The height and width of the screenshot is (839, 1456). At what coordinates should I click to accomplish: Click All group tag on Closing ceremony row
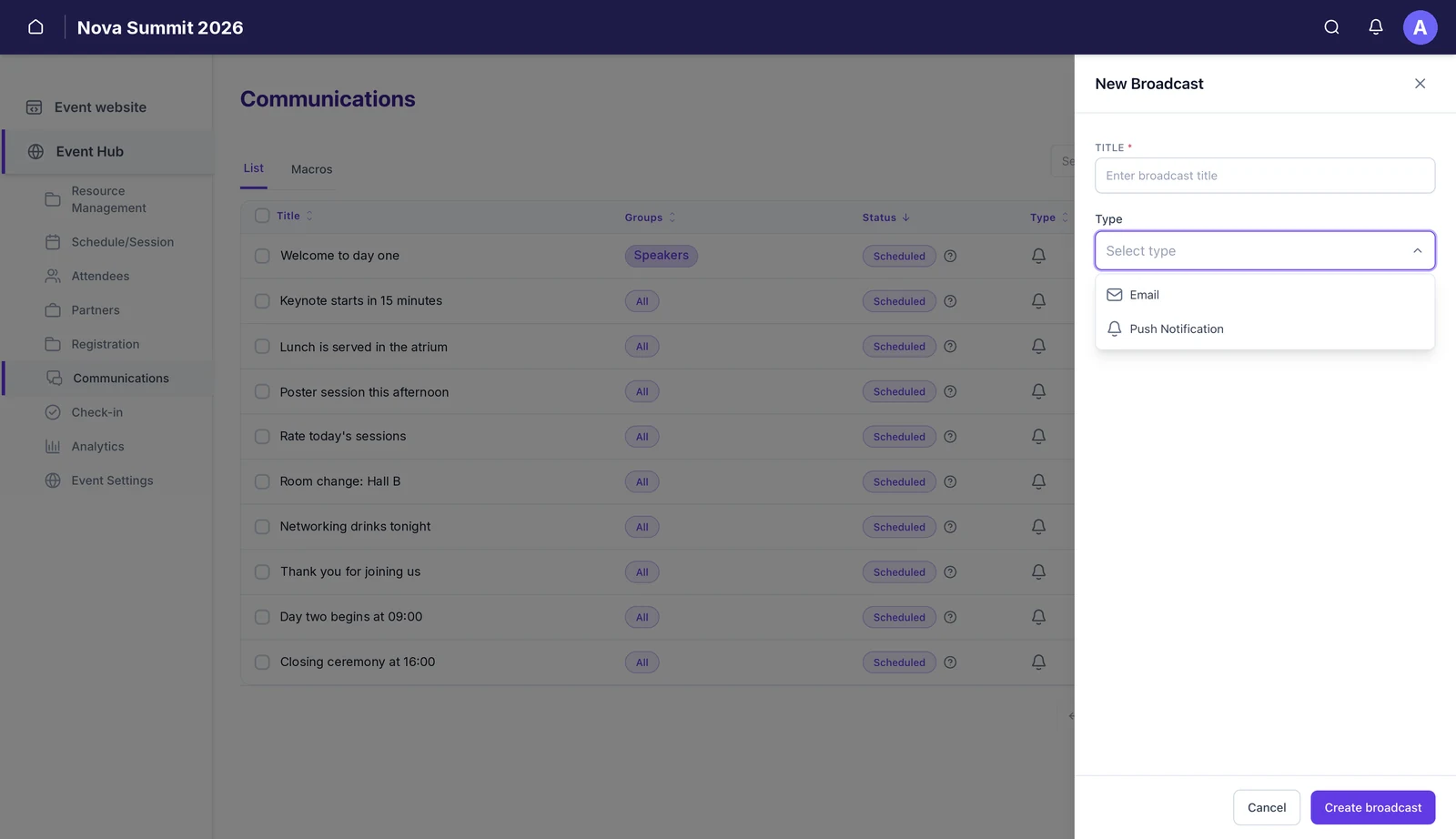pos(642,662)
